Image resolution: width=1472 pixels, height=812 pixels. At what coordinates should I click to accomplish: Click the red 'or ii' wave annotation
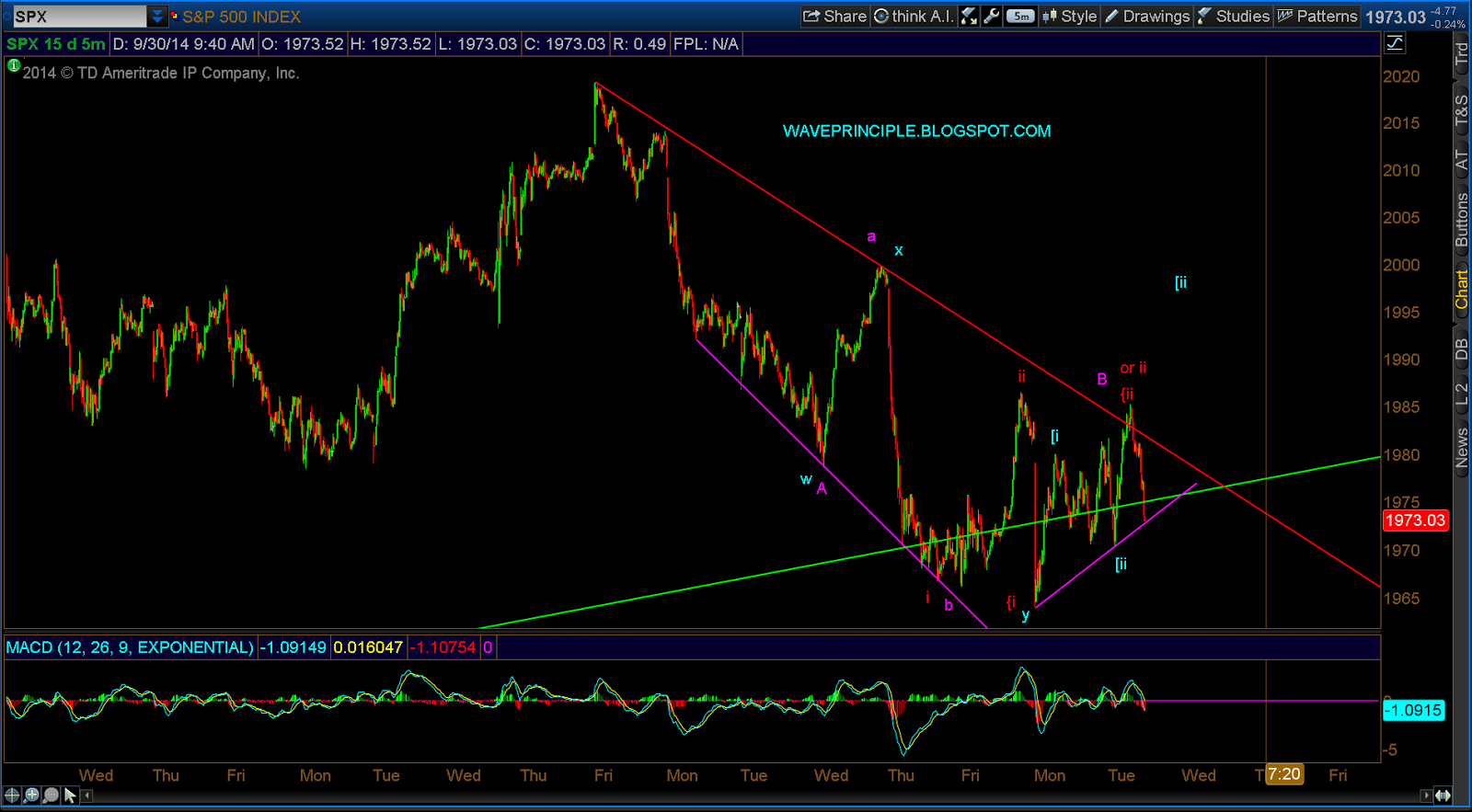click(x=1133, y=368)
